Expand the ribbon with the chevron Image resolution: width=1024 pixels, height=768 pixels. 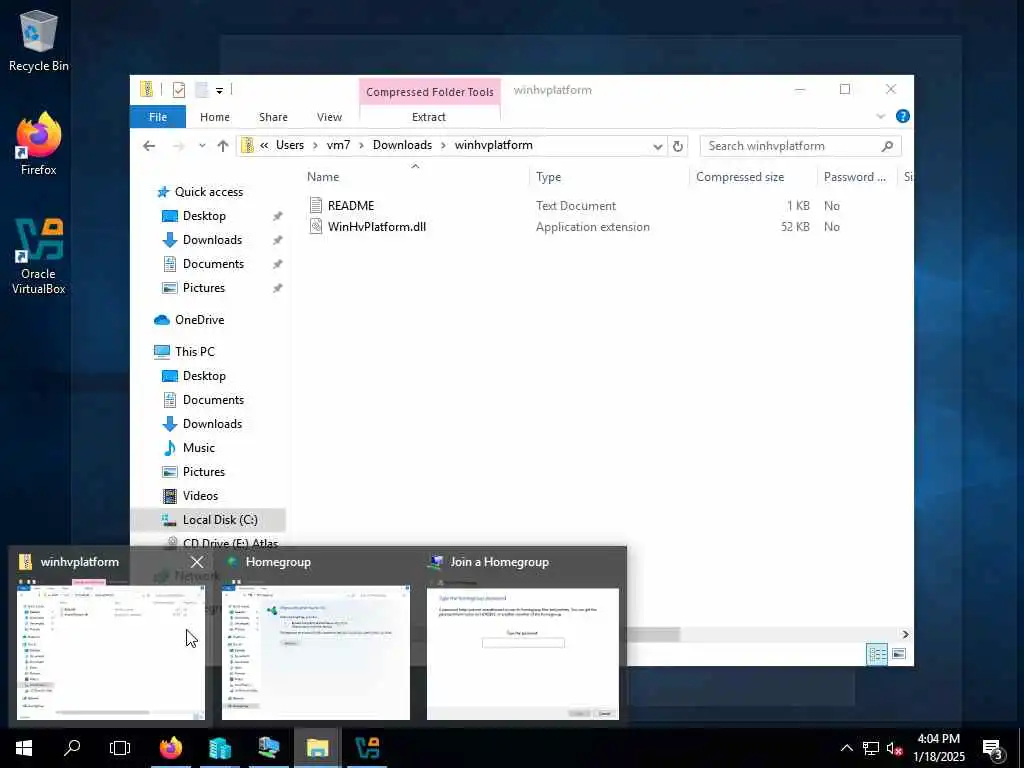[880, 116]
